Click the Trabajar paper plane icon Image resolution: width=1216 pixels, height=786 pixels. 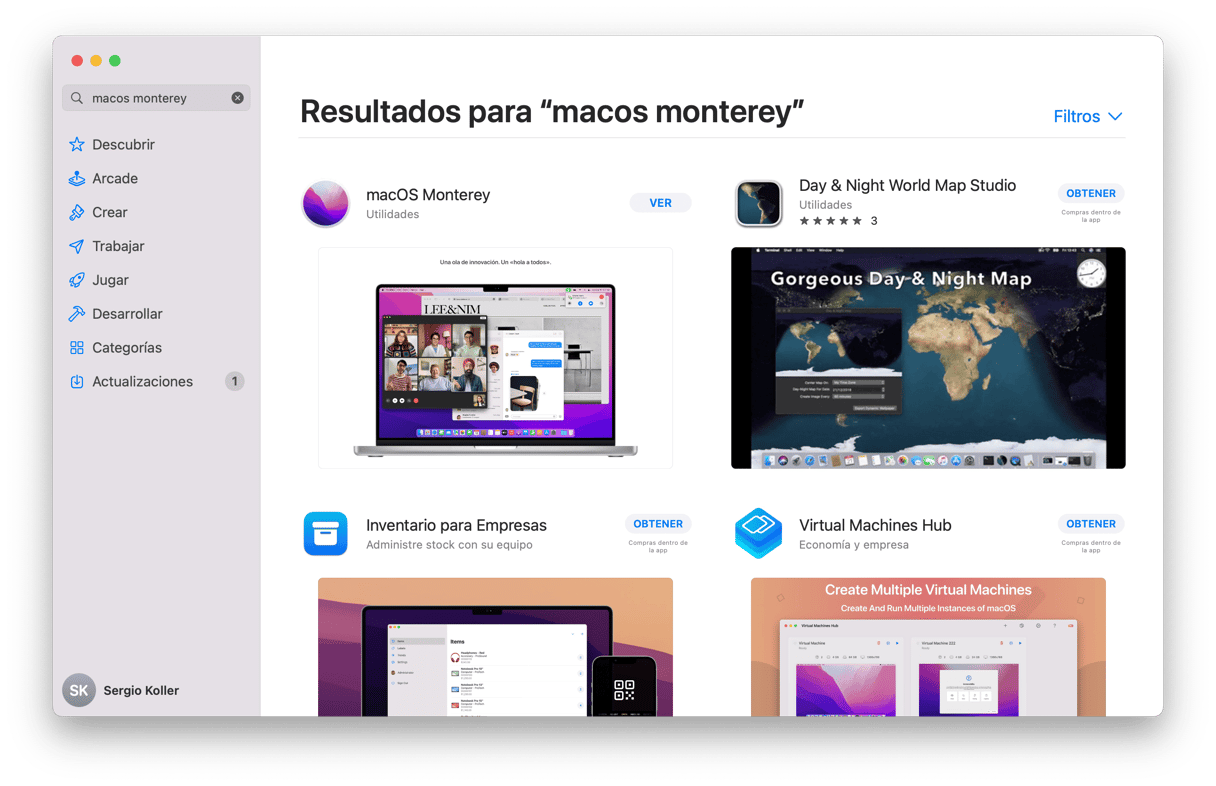click(77, 247)
